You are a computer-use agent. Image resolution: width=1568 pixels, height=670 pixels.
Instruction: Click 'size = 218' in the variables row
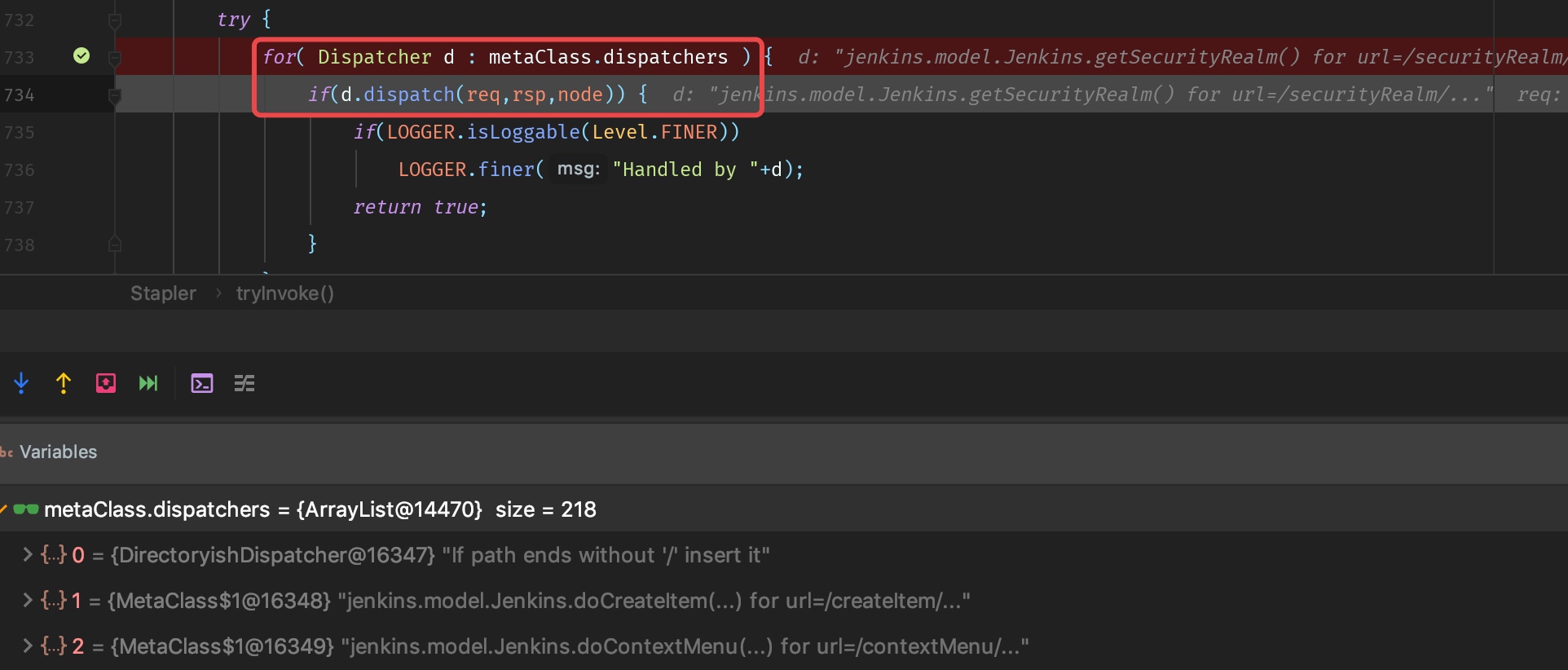(x=546, y=509)
